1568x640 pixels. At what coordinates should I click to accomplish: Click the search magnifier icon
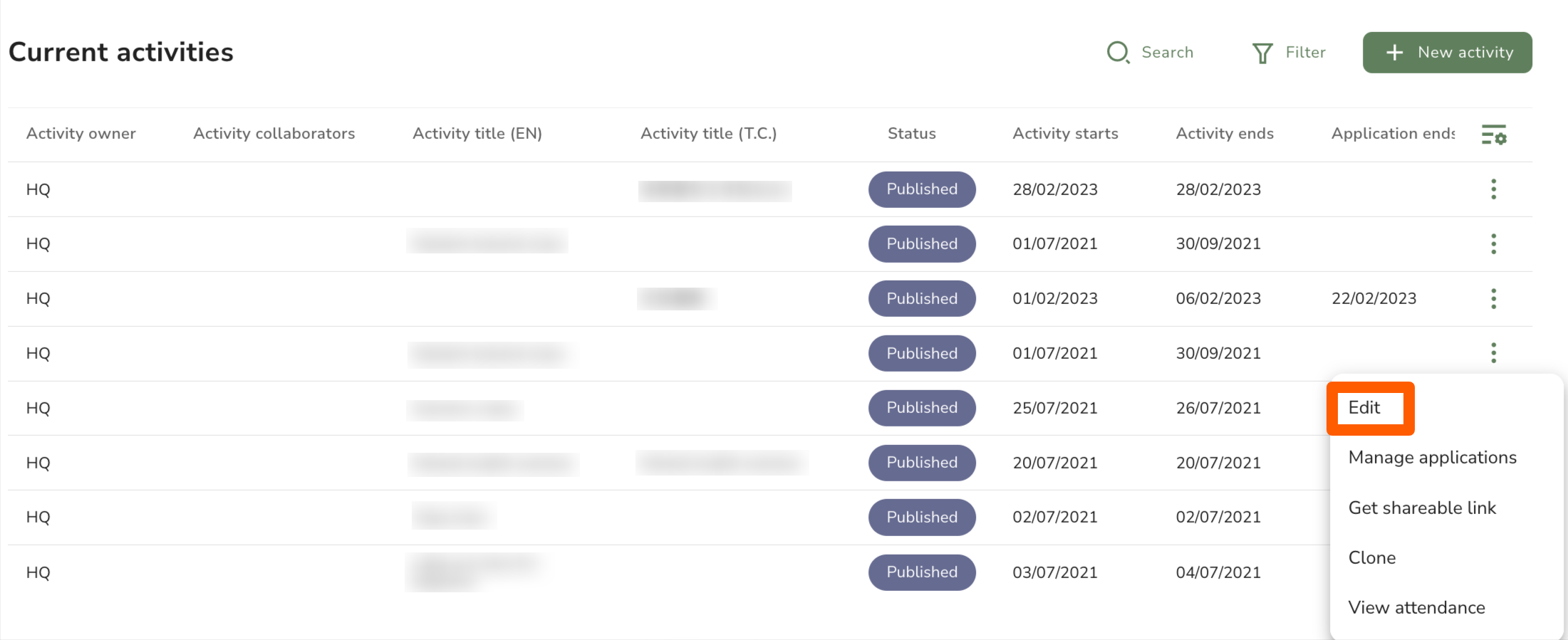[x=1118, y=52]
